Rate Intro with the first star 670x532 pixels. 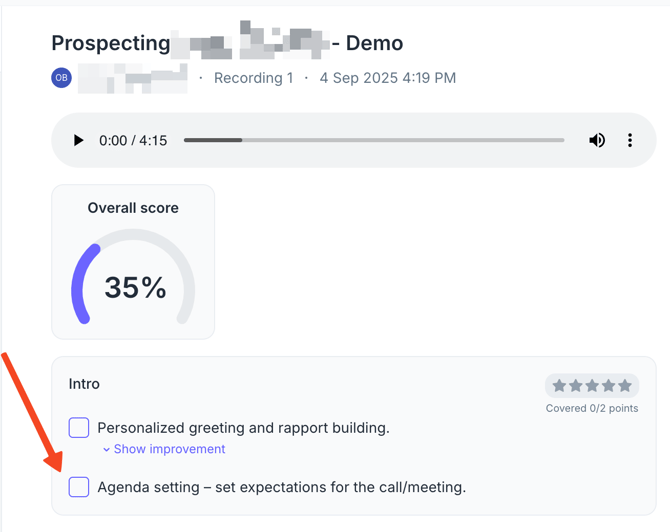pyautogui.click(x=560, y=386)
